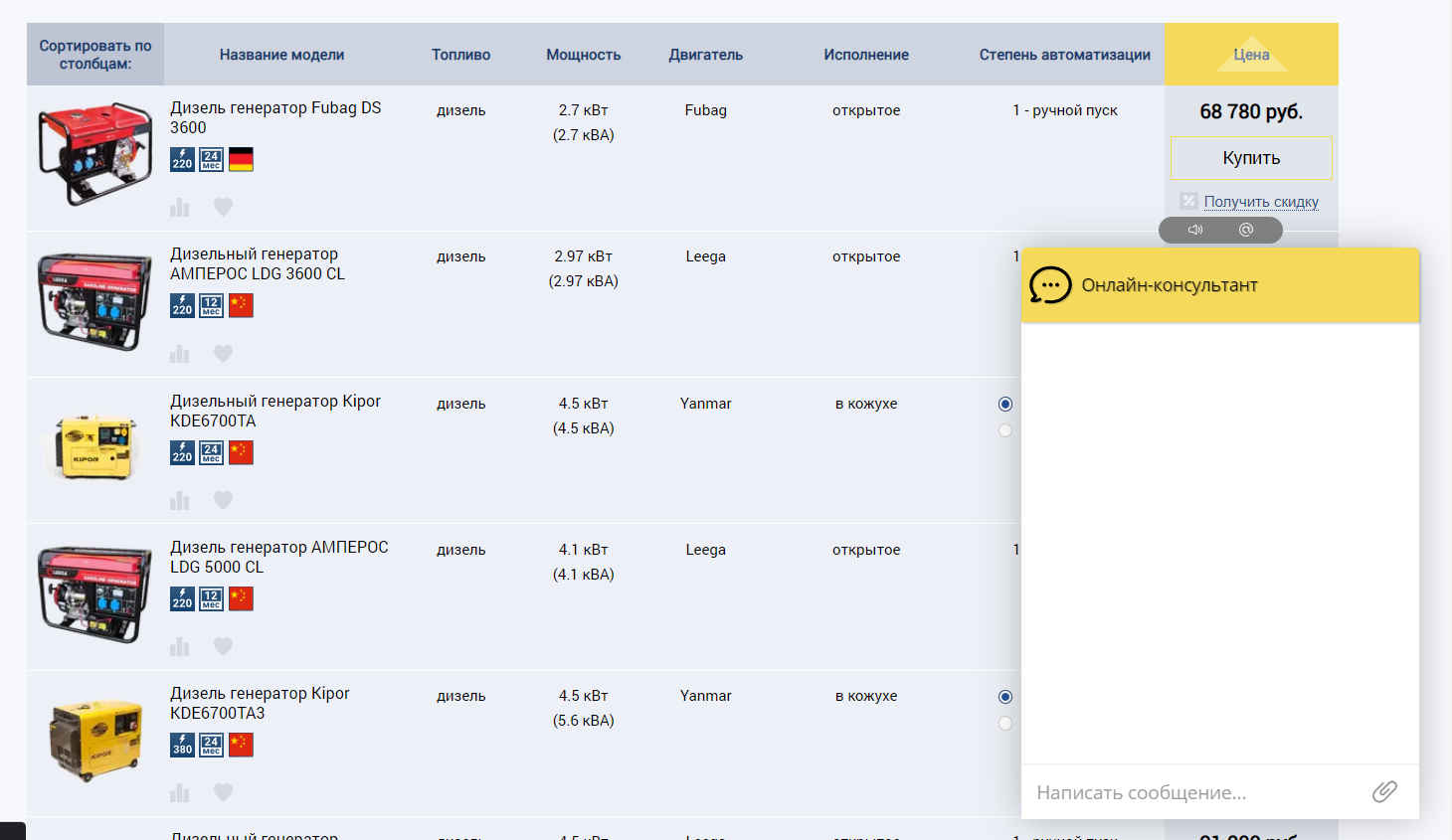
Task: Mute chat sound via speaker icon
Action: tap(1195, 230)
